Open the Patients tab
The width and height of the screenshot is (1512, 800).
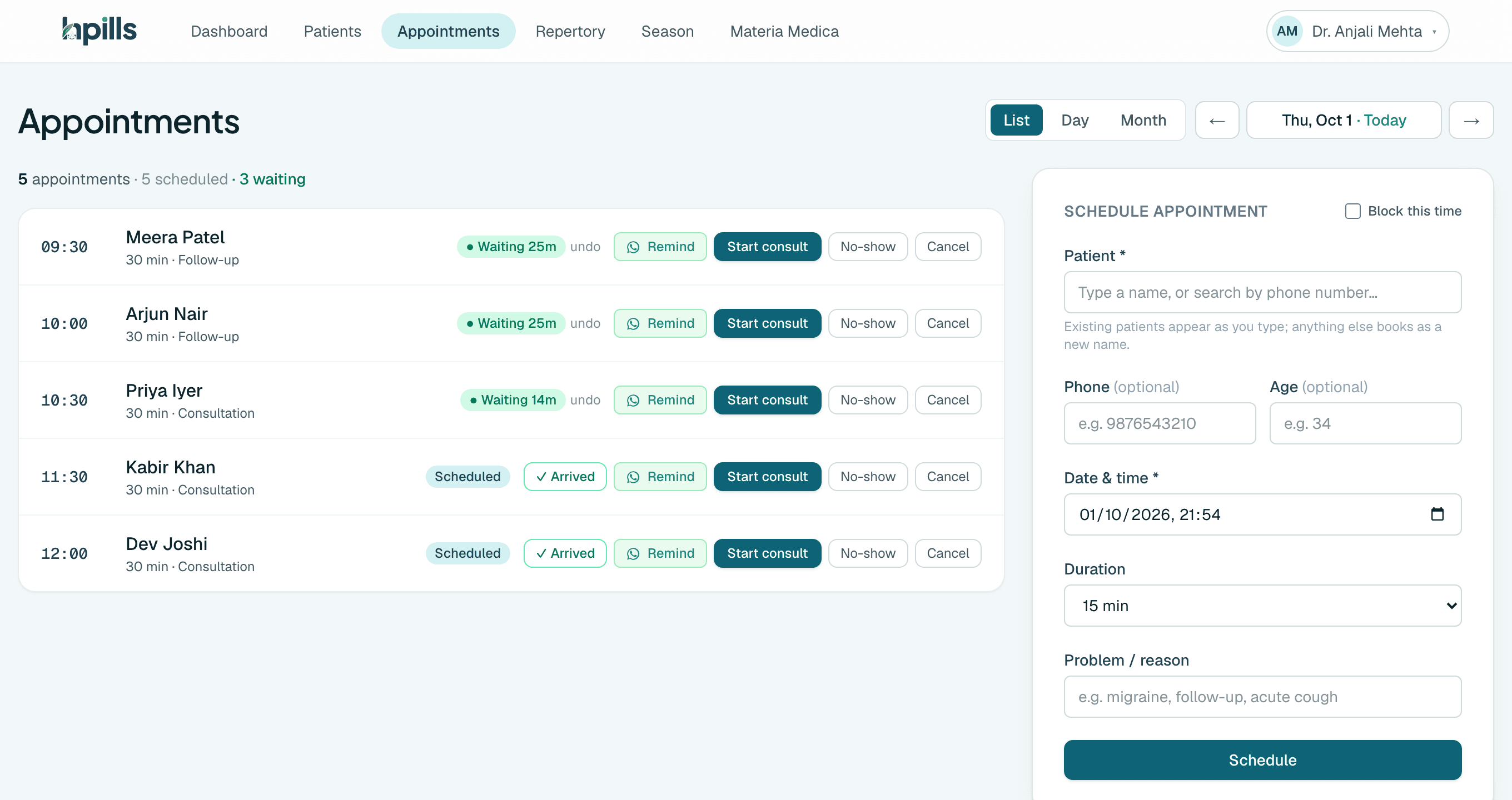click(x=332, y=31)
